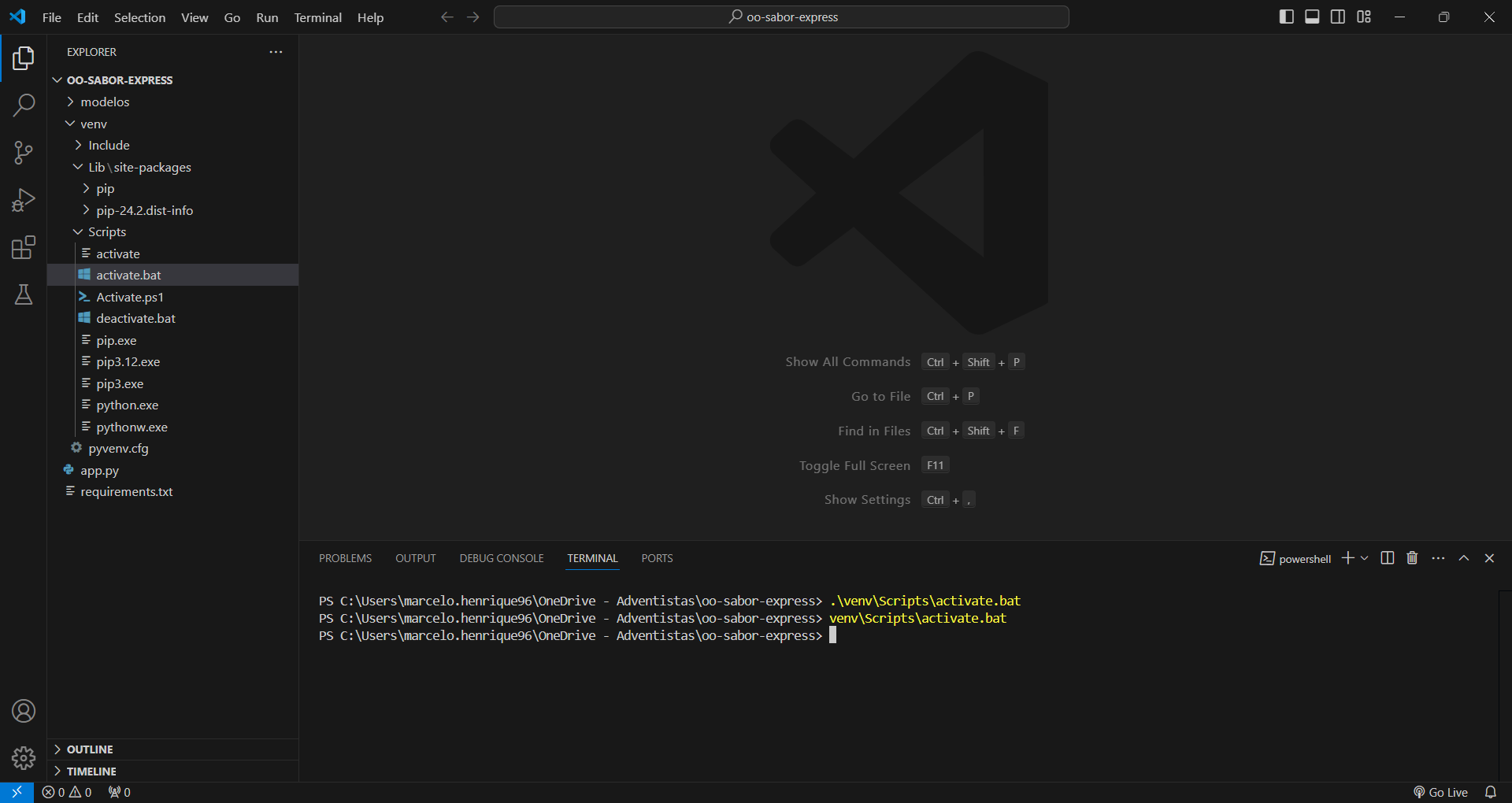Toggle the panel layout icon
Viewport: 1512px width, 803px height.
point(1312,17)
